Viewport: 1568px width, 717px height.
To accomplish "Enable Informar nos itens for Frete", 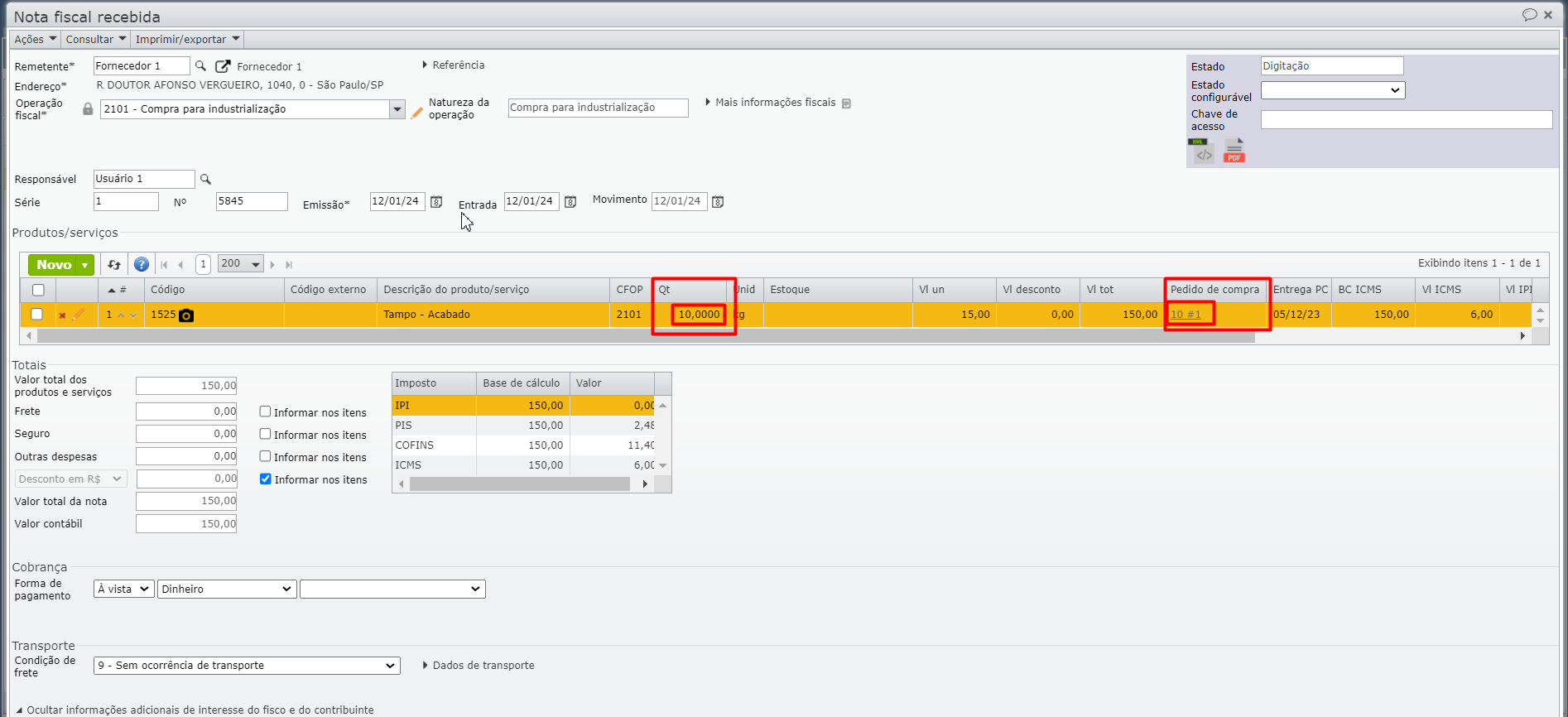I will click(265, 411).
